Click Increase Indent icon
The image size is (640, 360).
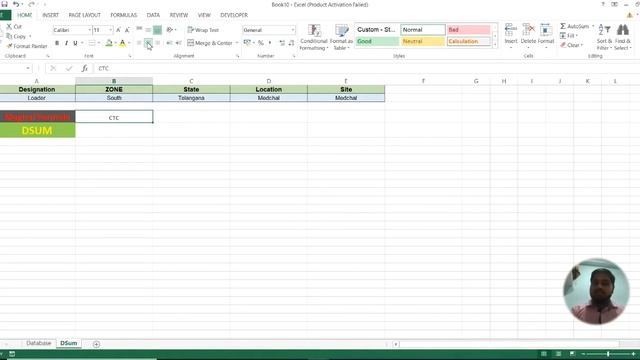tap(178, 43)
